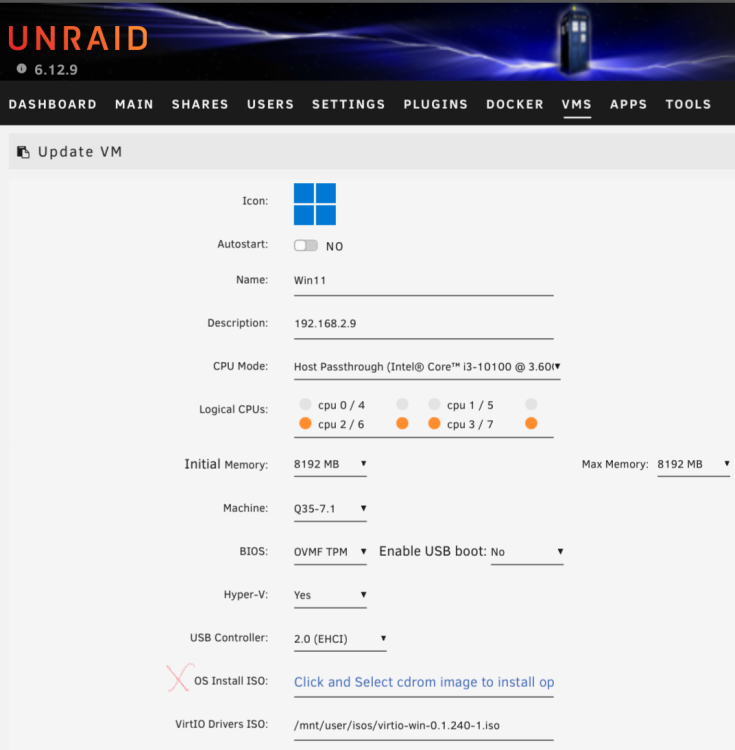
Task: Click the Update VM section icon
Action: pyautogui.click(x=23, y=152)
